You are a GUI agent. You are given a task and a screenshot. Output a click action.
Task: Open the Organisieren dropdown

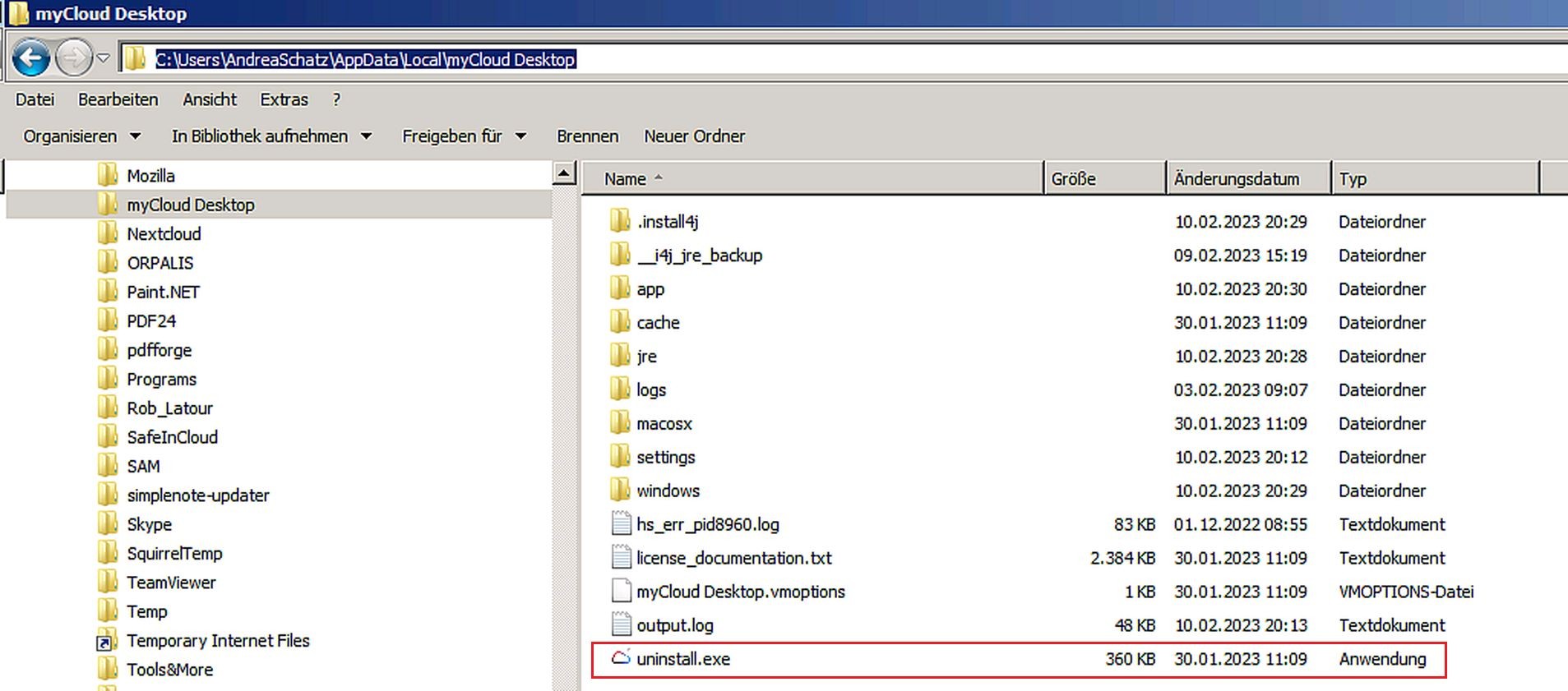pyautogui.click(x=82, y=136)
